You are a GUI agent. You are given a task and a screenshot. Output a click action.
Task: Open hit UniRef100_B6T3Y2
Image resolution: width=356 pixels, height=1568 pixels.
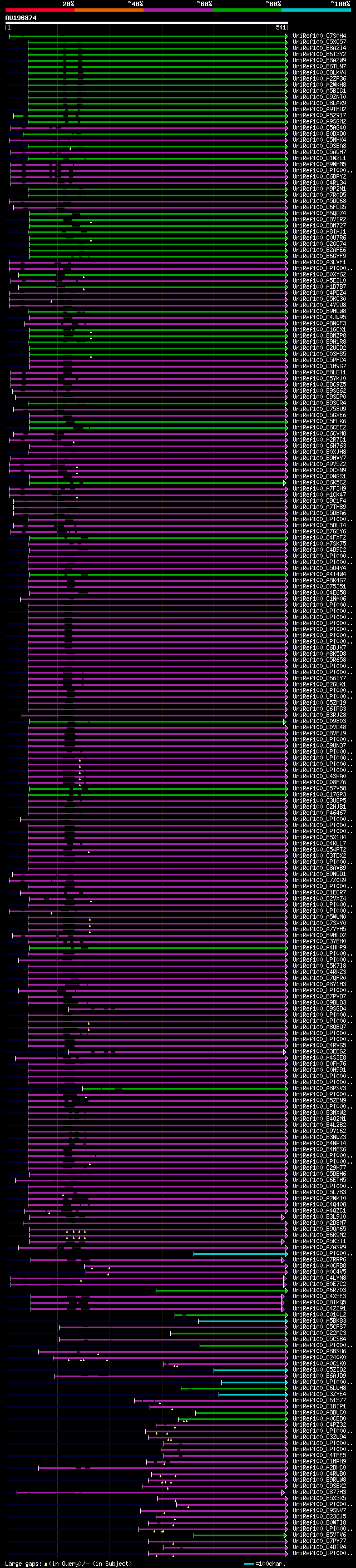(319, 54)
